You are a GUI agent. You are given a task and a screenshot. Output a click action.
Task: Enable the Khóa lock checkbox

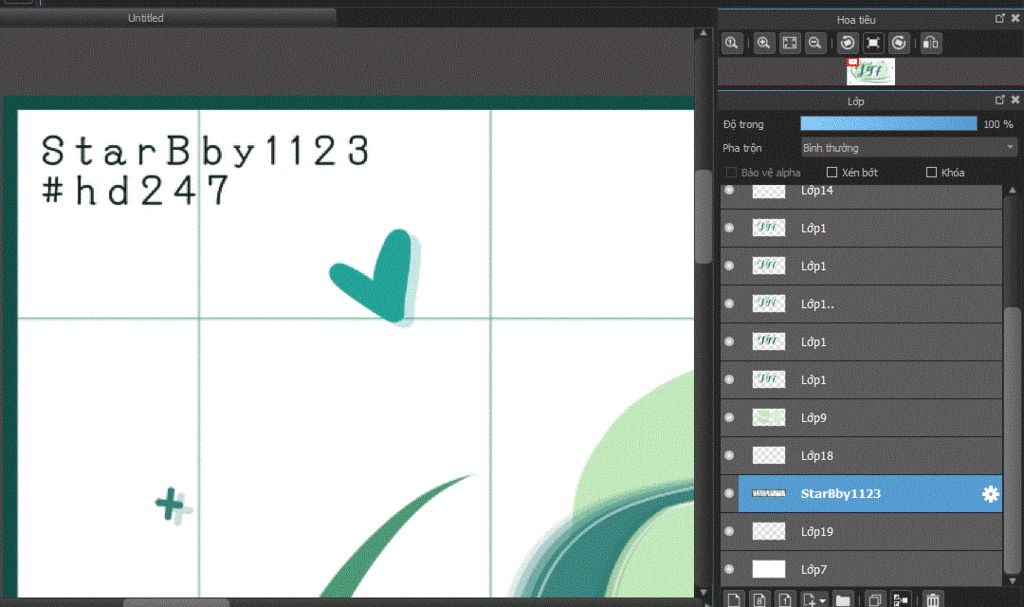click(x=931, y=172)
